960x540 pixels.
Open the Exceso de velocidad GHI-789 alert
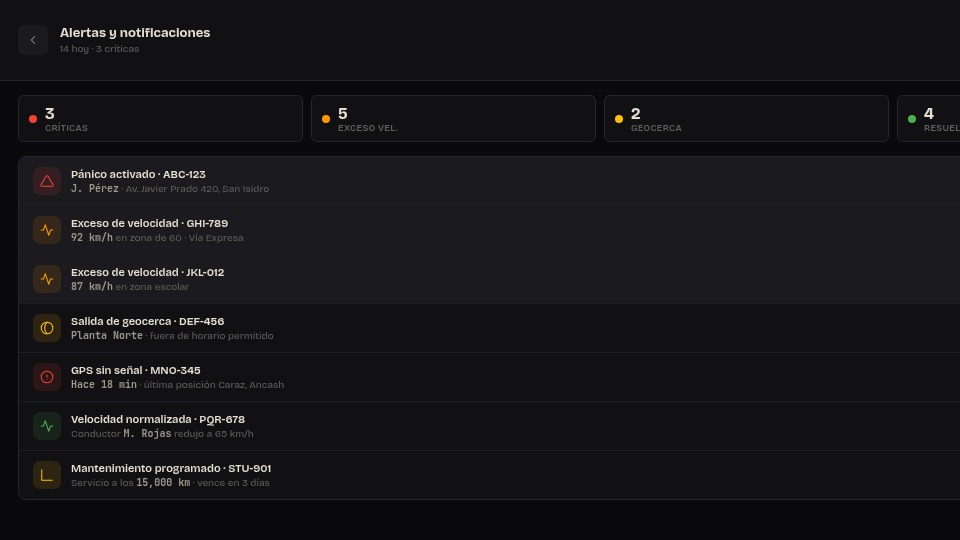click(489, 230)
